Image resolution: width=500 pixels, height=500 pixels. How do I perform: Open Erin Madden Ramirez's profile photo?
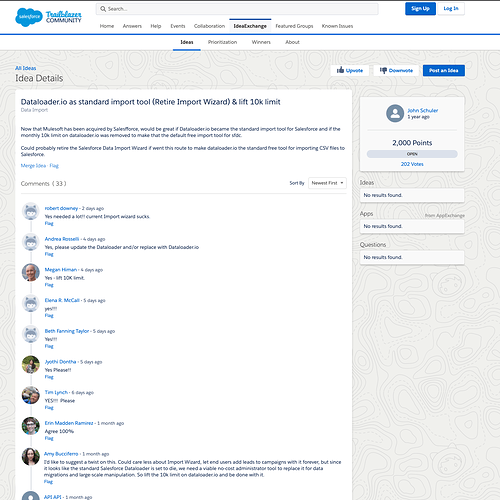tap(31, 426)
